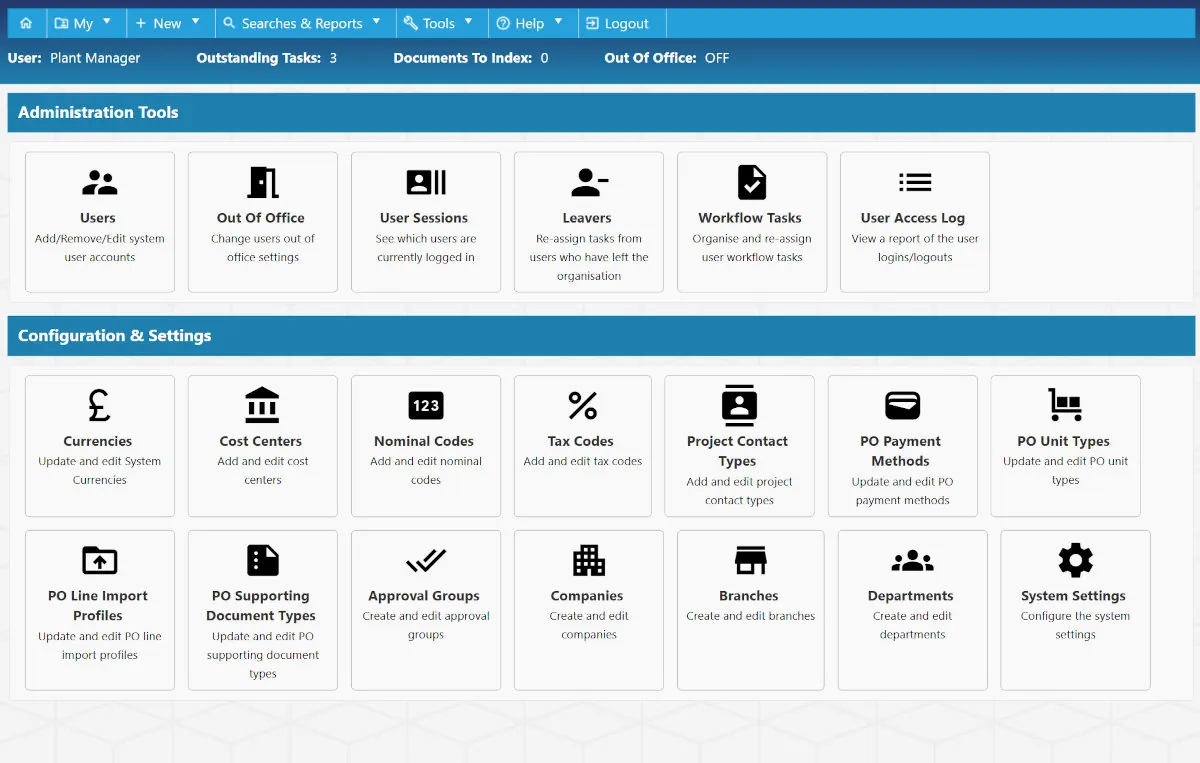
Task: Click the Companies building icon
Action: (x=589, y=560)
